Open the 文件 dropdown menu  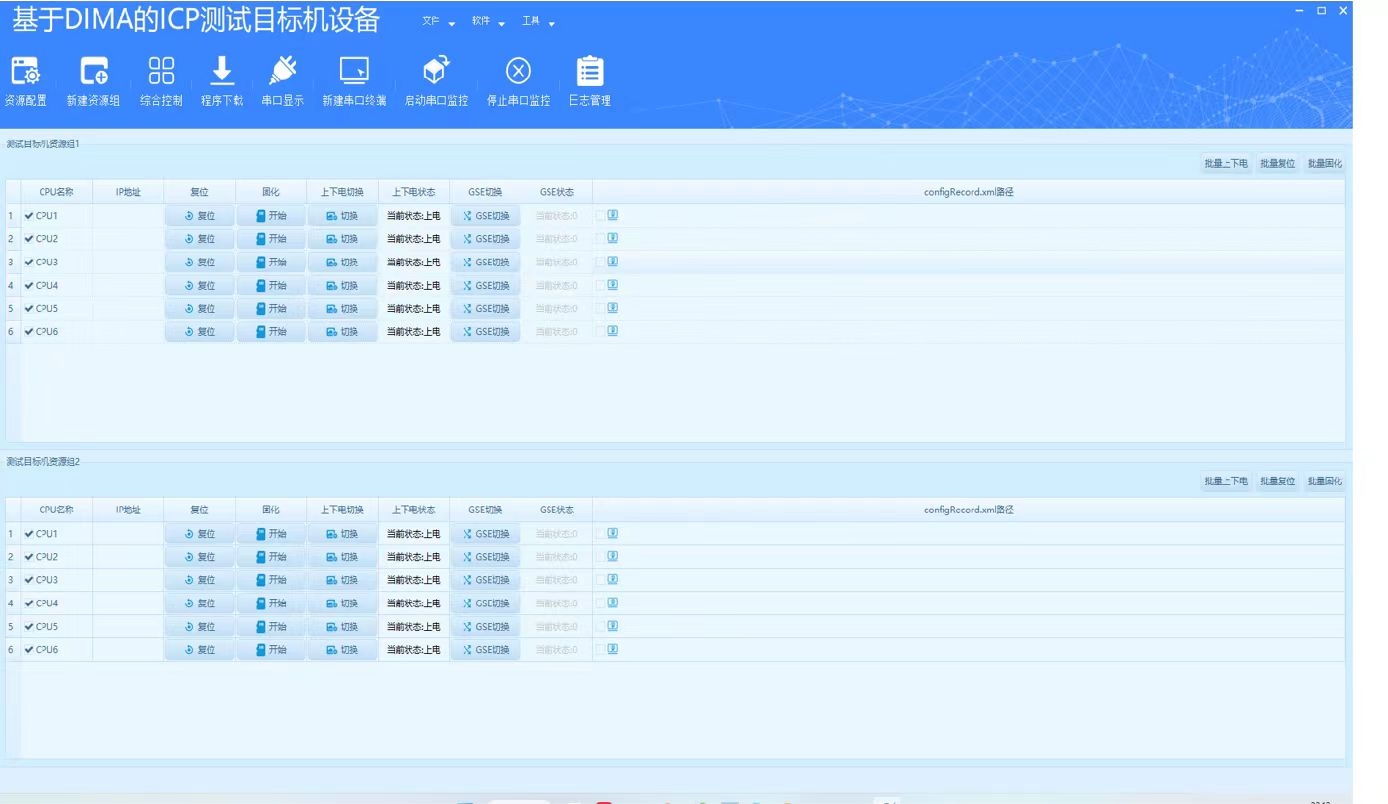tap(438, 22)
